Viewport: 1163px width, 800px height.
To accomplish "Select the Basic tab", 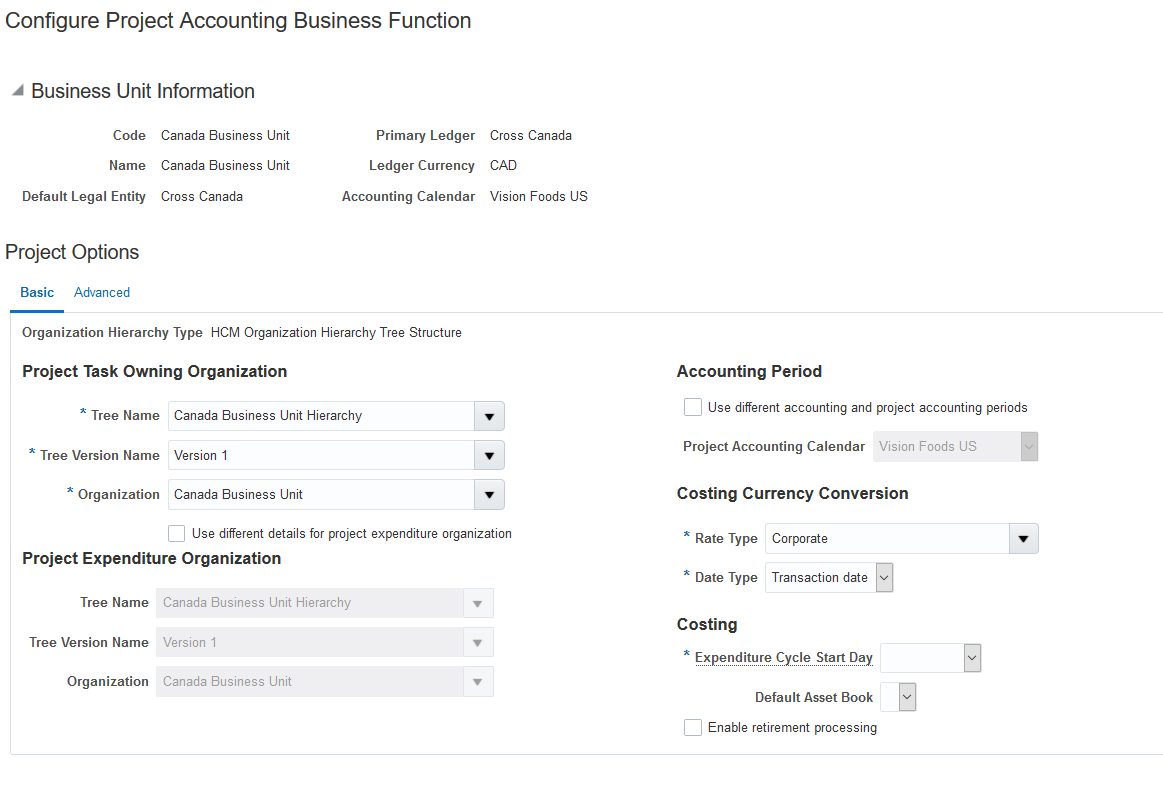I will coord(37,293).
